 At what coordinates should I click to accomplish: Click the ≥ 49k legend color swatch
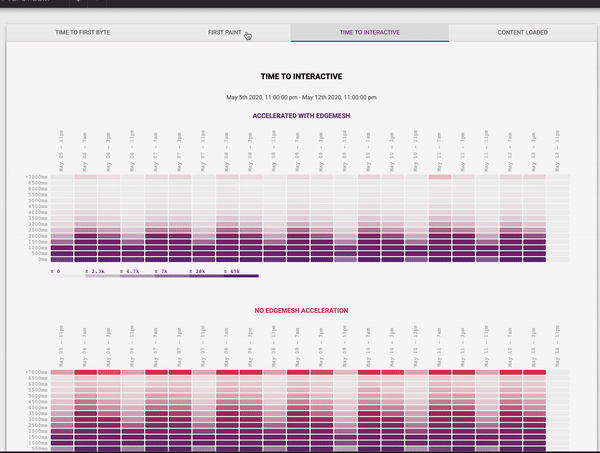pos(241,276)
